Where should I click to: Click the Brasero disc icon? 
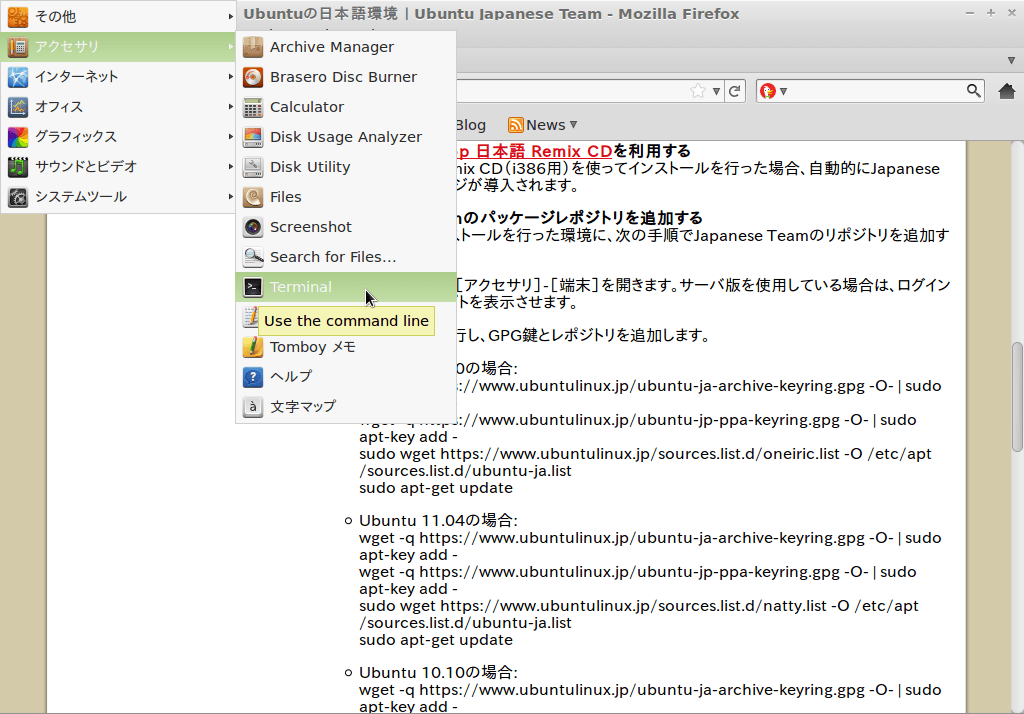(253, 77)
